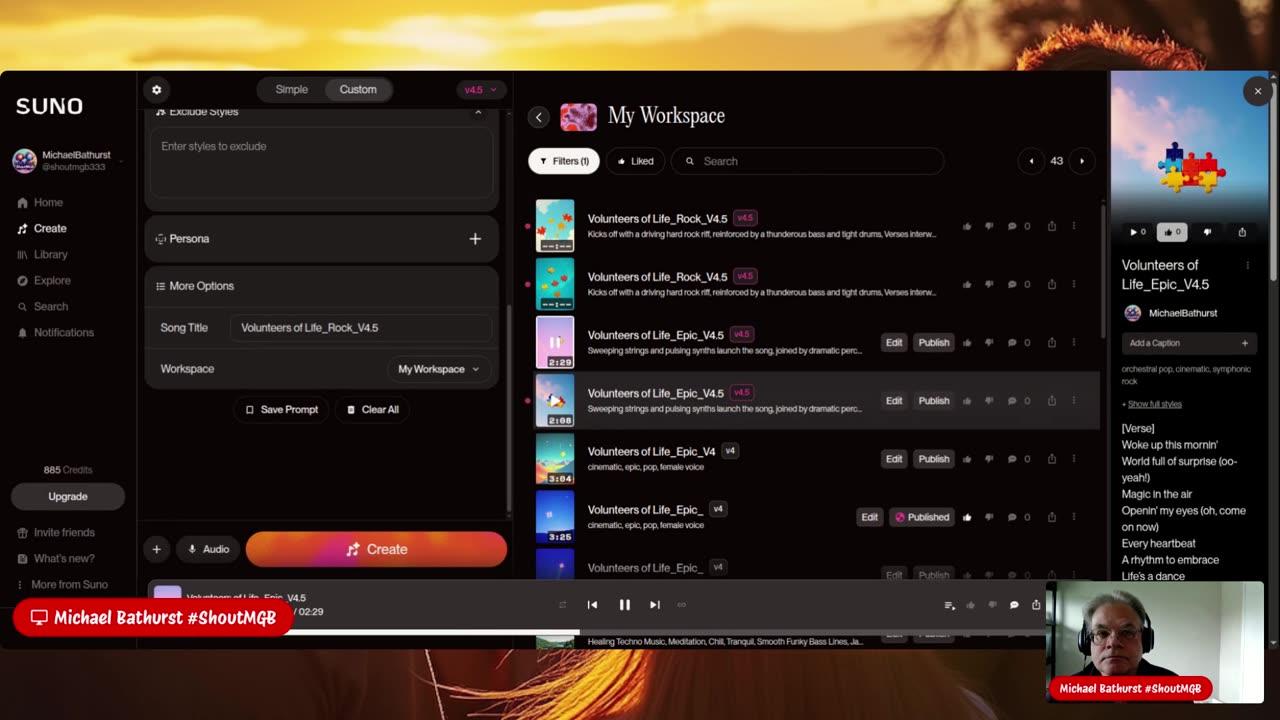Image resolution: width=1280 pixels, height=720 pixels.
Task: Go back using the arrow beside My Workspace
Action: point(538,117)
